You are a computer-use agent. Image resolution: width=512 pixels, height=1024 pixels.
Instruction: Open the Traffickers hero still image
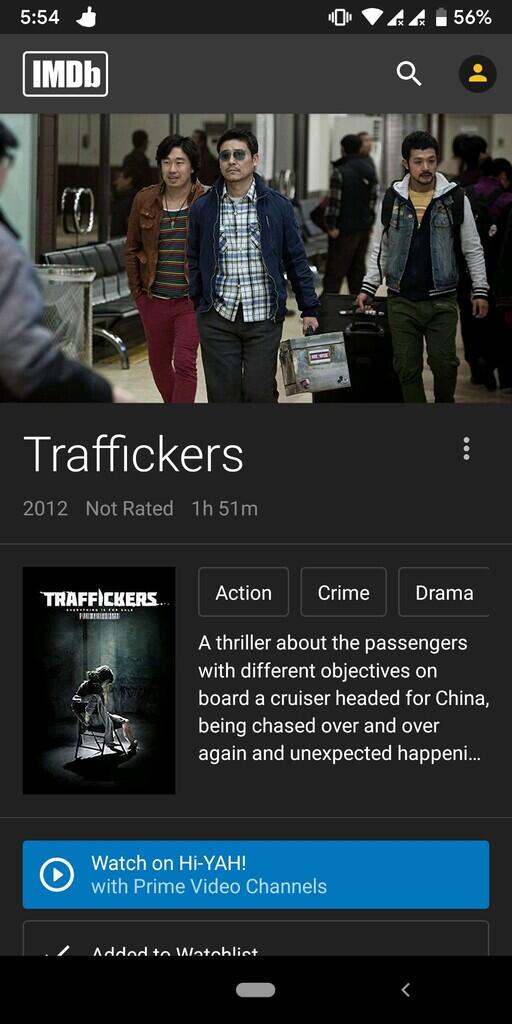[x=256, y=258]
